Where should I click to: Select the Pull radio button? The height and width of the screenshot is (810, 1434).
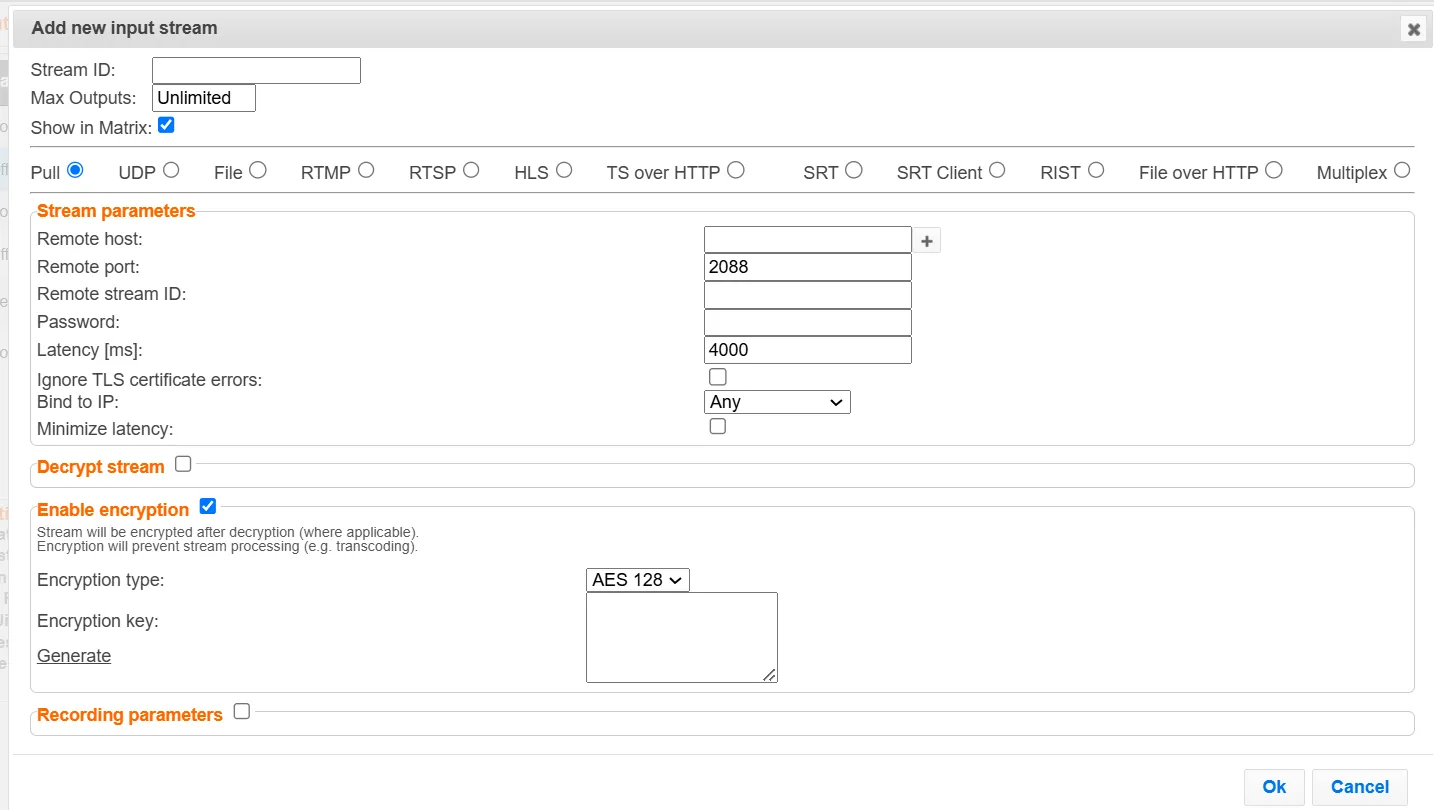tap(75, 170)
